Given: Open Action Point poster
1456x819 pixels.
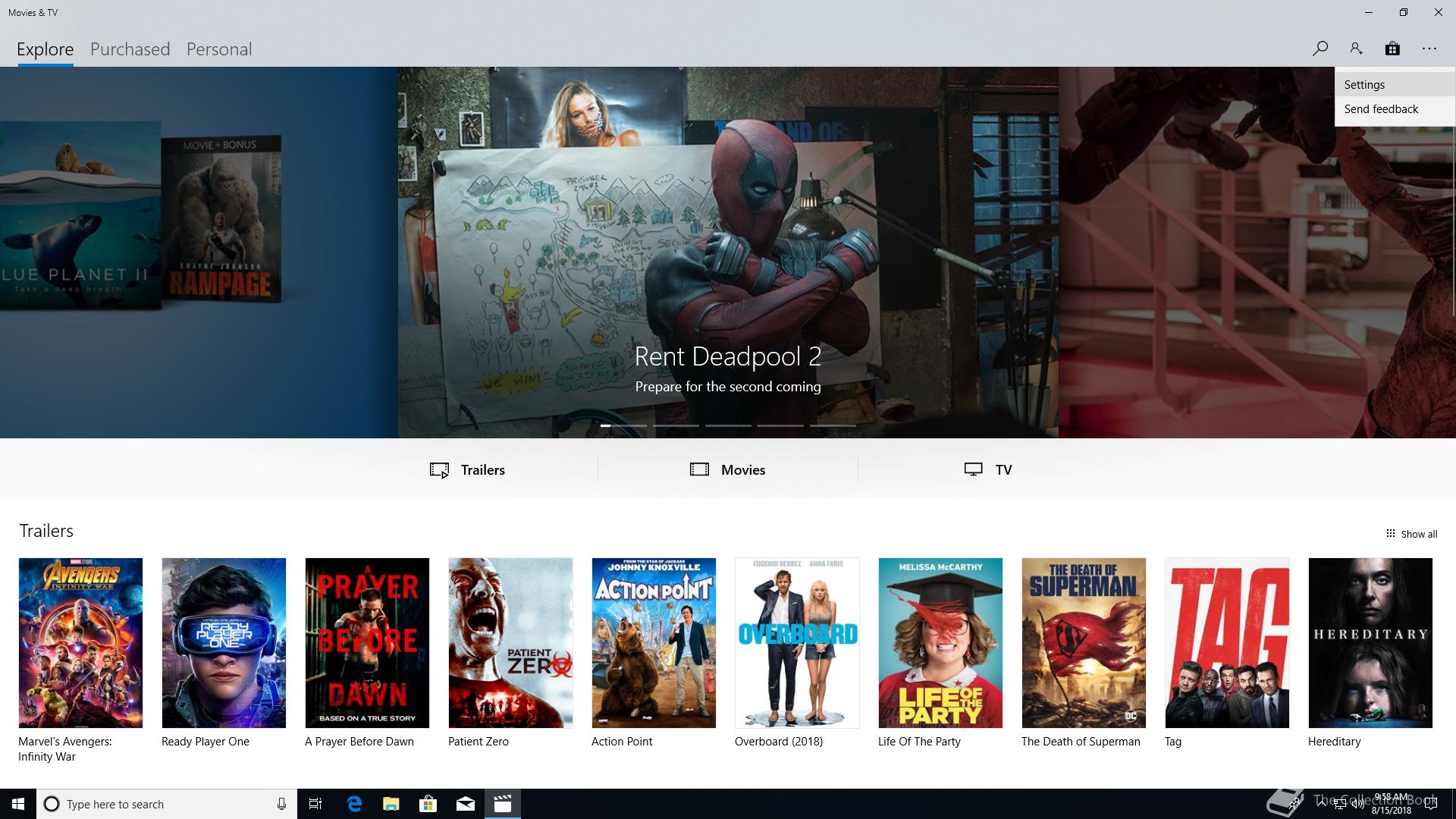Looking at the screenshot, I should (x=654, y=643).
